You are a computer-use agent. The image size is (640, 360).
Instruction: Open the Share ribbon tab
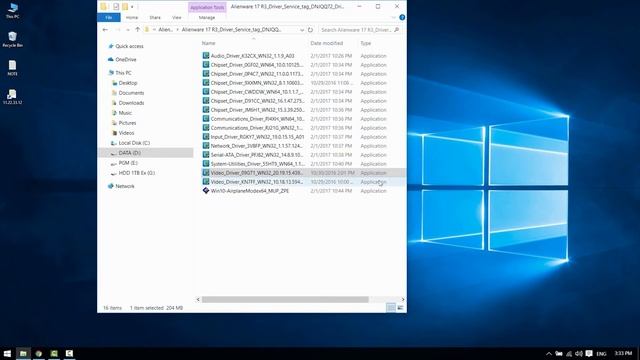[155, 18]
